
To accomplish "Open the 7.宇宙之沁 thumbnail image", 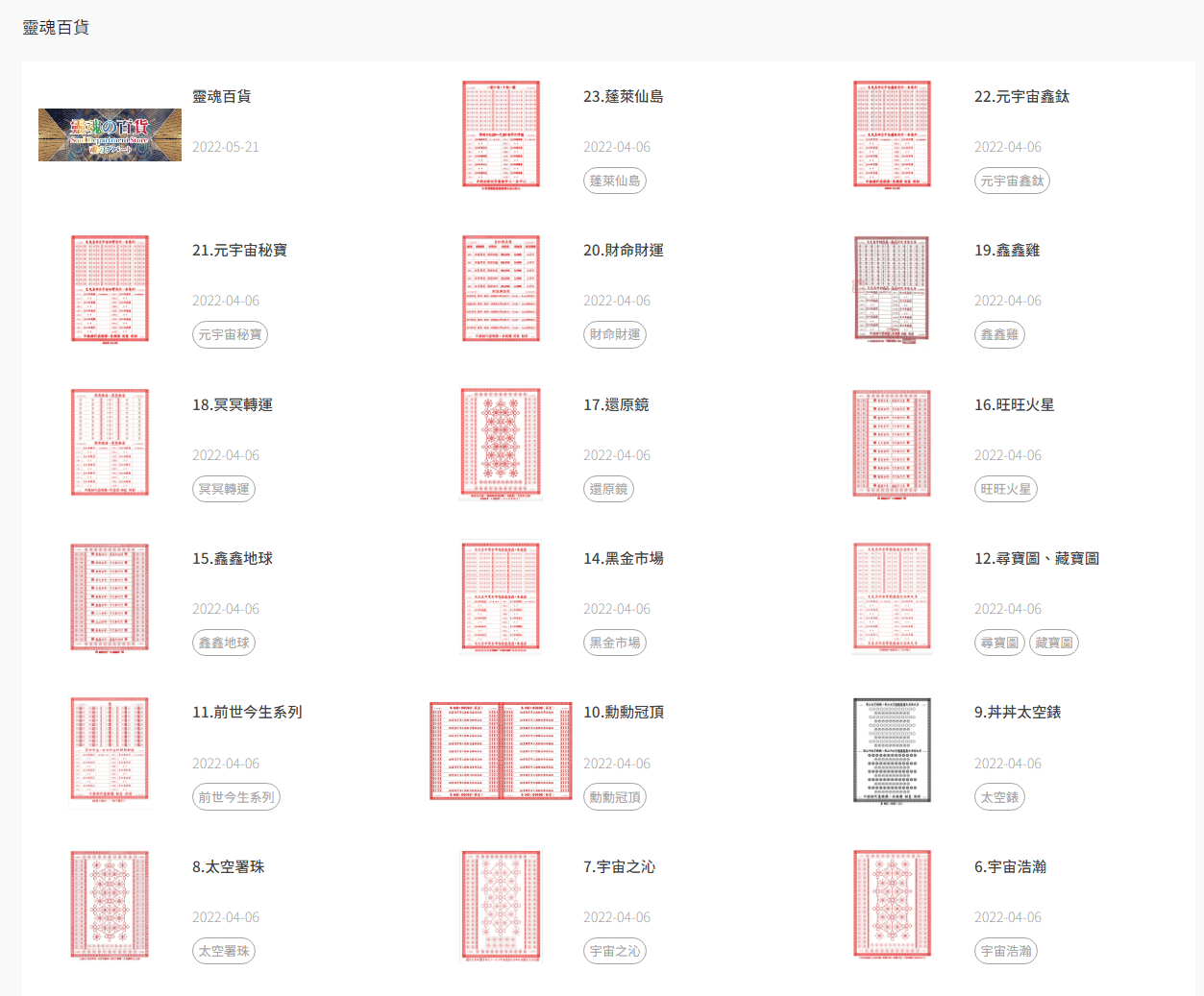I will (501, 905).
